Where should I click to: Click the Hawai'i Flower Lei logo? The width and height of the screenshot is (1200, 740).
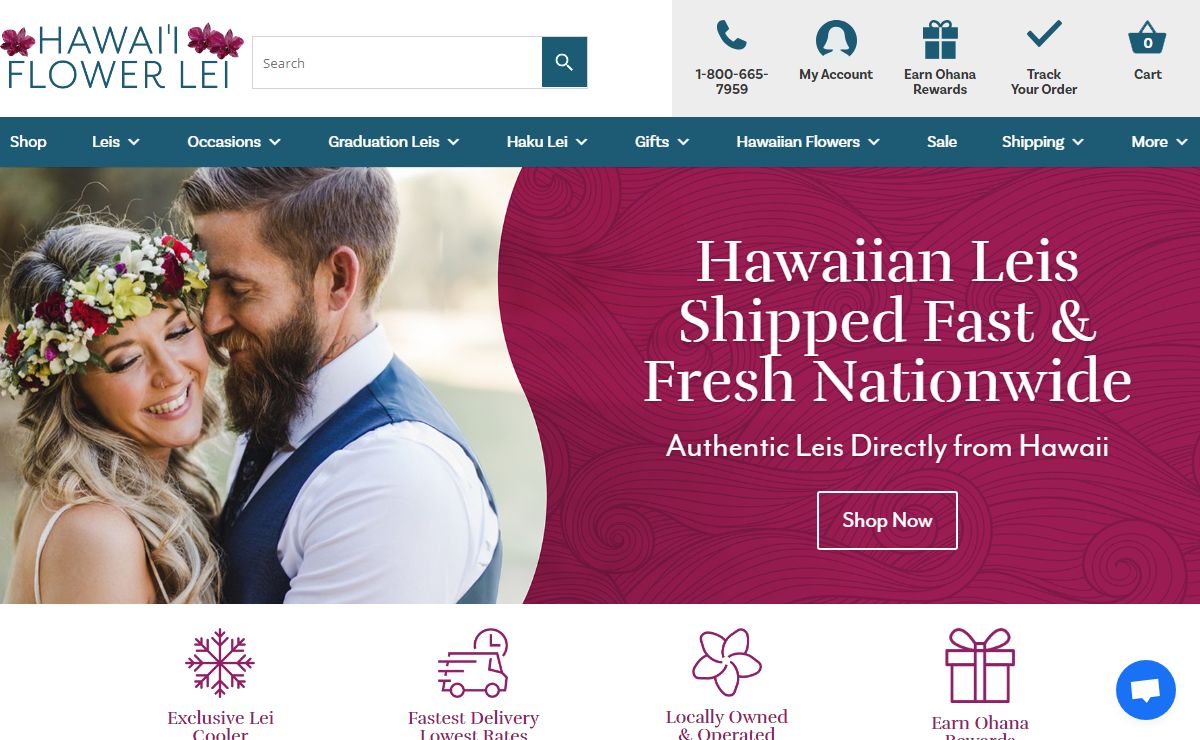[x=122, y=56]
